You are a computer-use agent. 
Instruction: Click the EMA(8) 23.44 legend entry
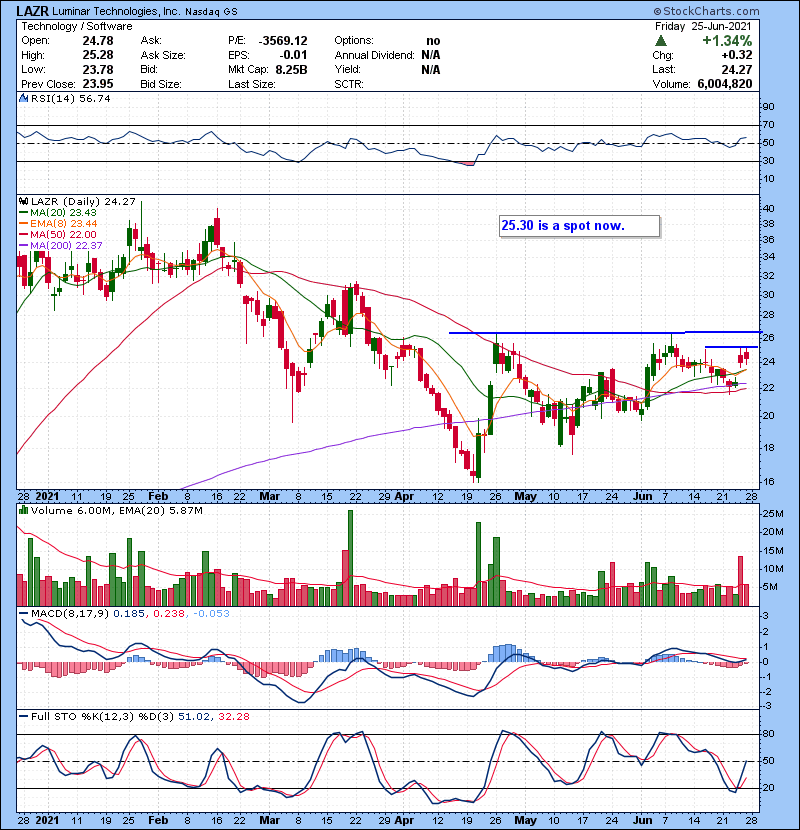(58, 224)
